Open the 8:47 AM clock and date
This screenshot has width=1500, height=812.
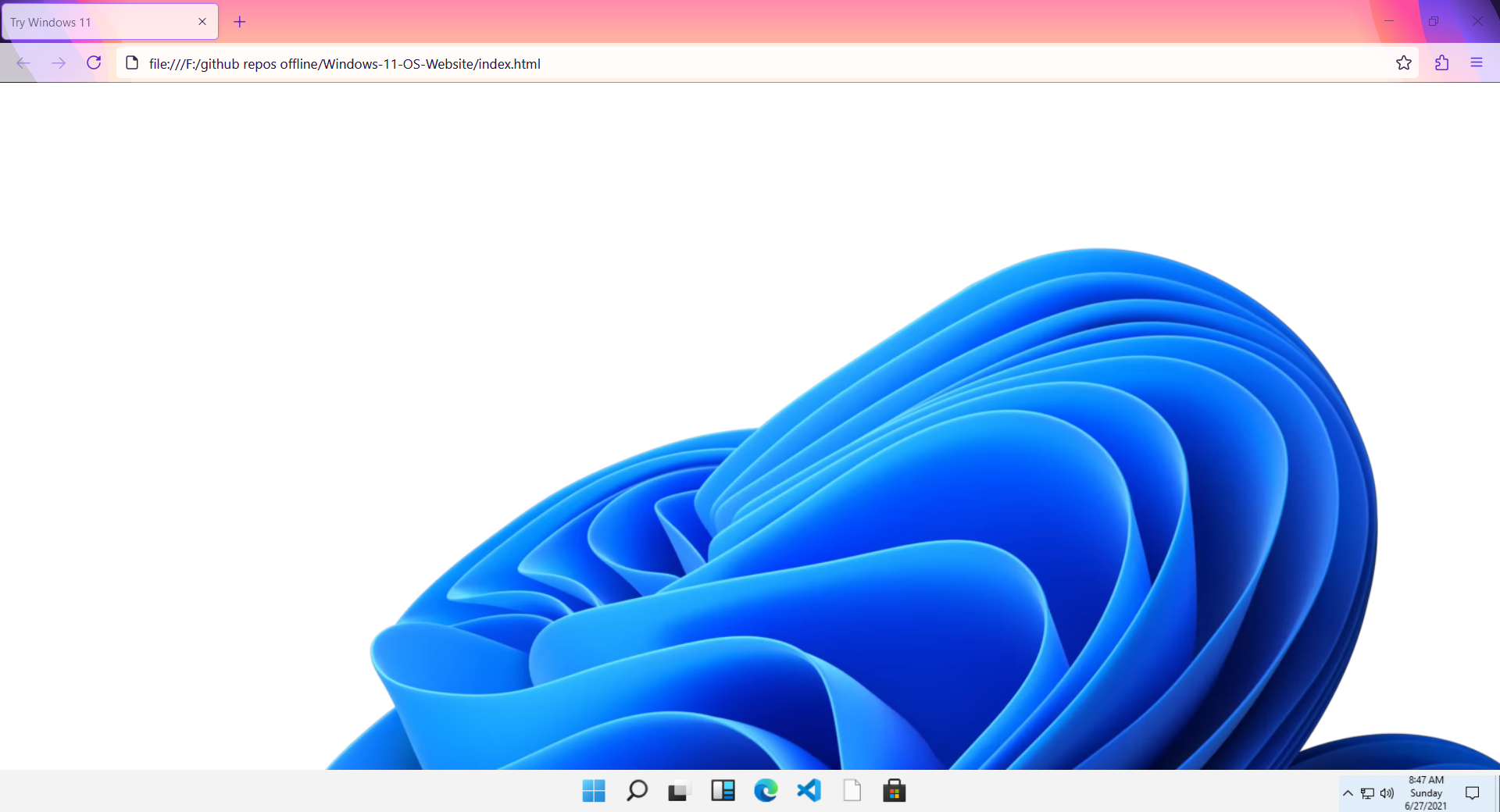pyautogui.click(x=1426, y=792)
